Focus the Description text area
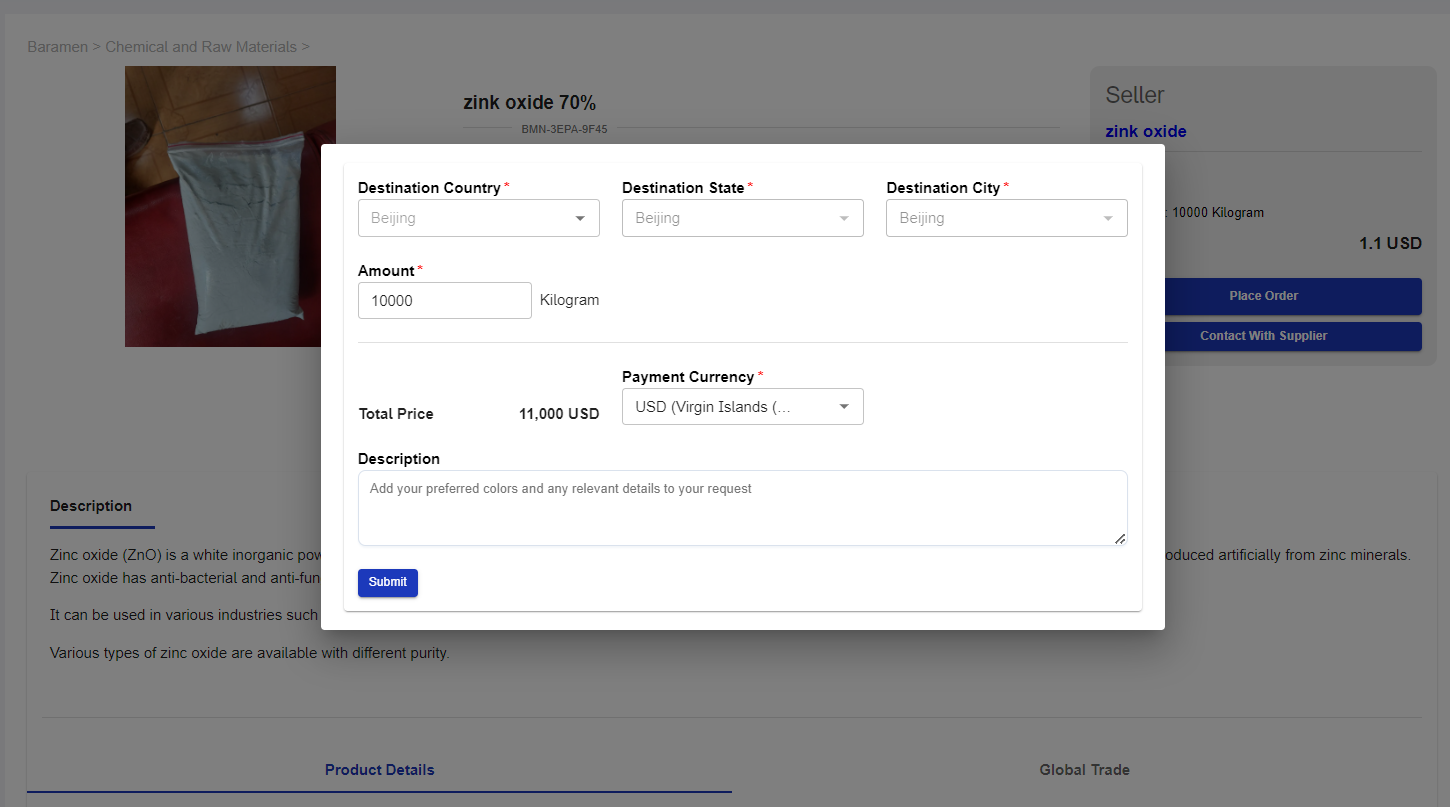Image resolution: width=1450 pixels, height=807 pixels. (x=740, y=507)
